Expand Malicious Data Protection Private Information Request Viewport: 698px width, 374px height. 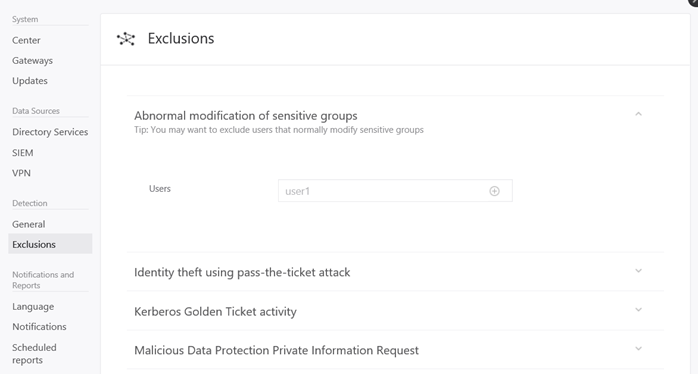pos(638,349)
